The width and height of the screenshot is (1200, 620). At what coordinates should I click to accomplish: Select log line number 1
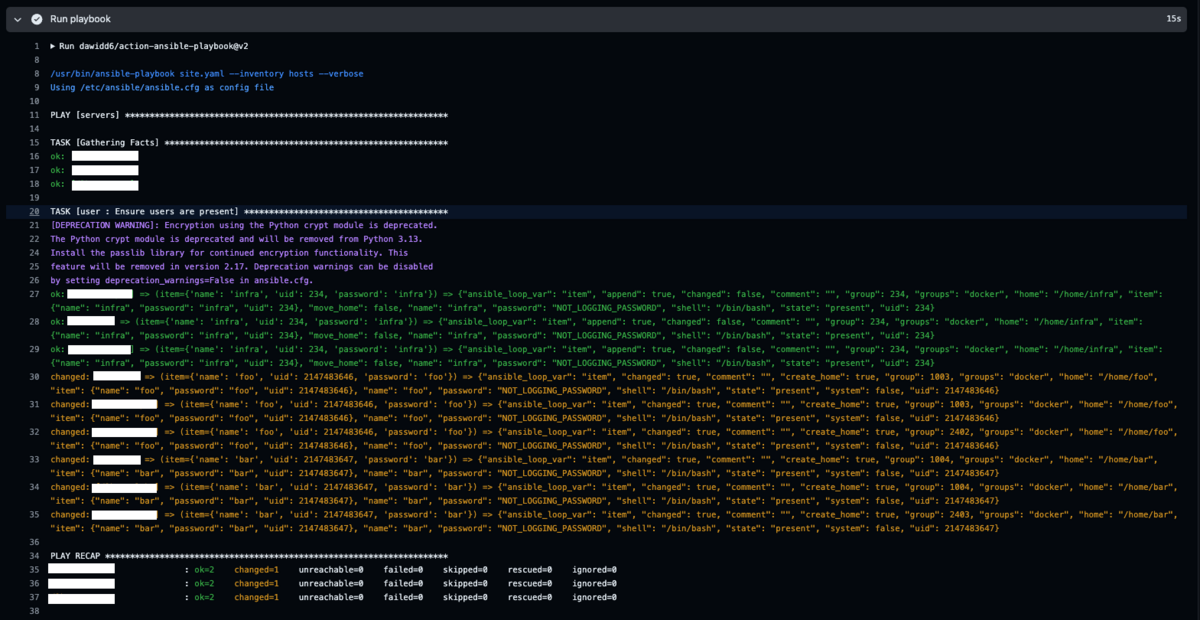click(x=36, y=46)
